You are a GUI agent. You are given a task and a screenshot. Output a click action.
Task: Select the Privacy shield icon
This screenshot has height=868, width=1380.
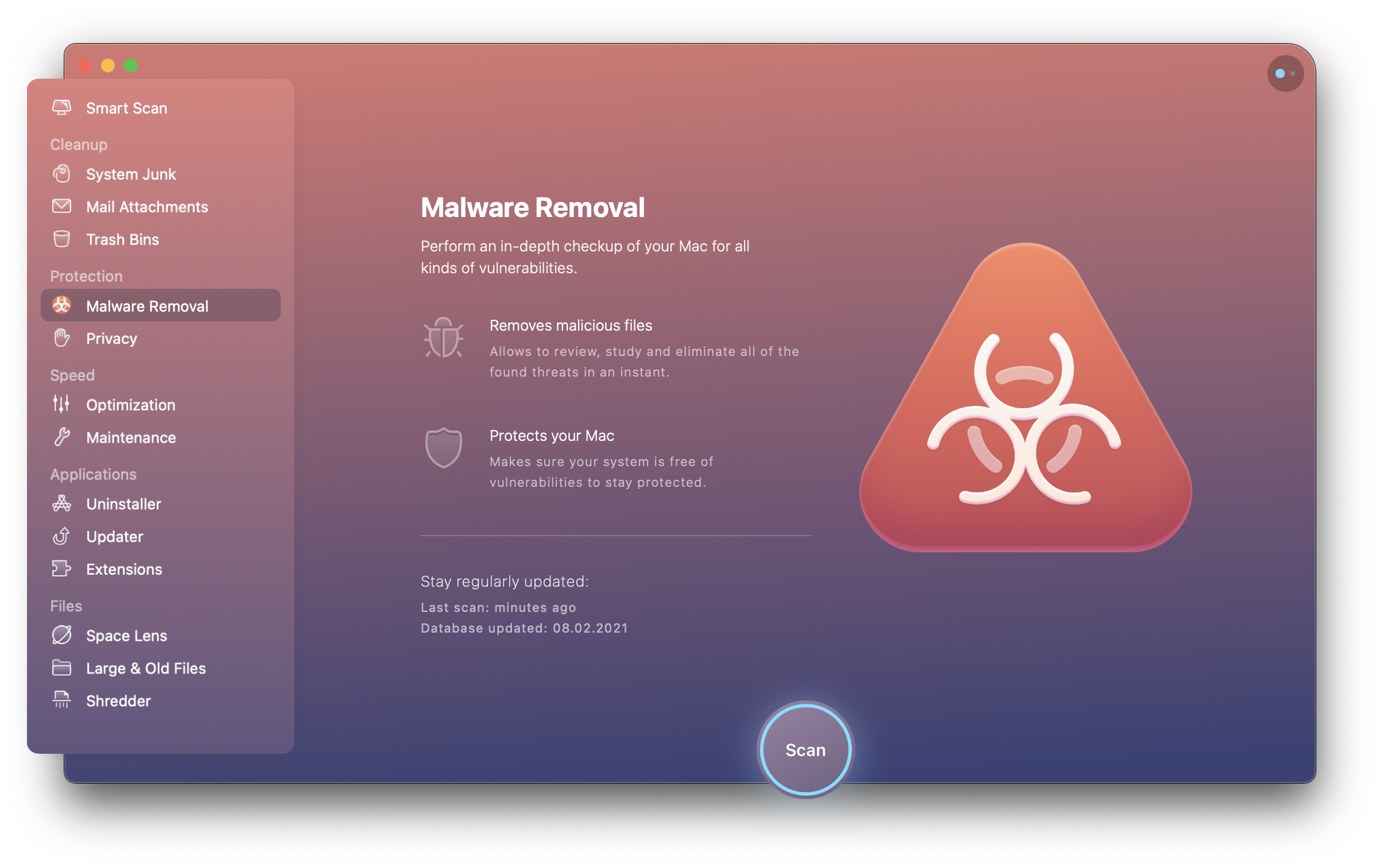tap(62, 338)
